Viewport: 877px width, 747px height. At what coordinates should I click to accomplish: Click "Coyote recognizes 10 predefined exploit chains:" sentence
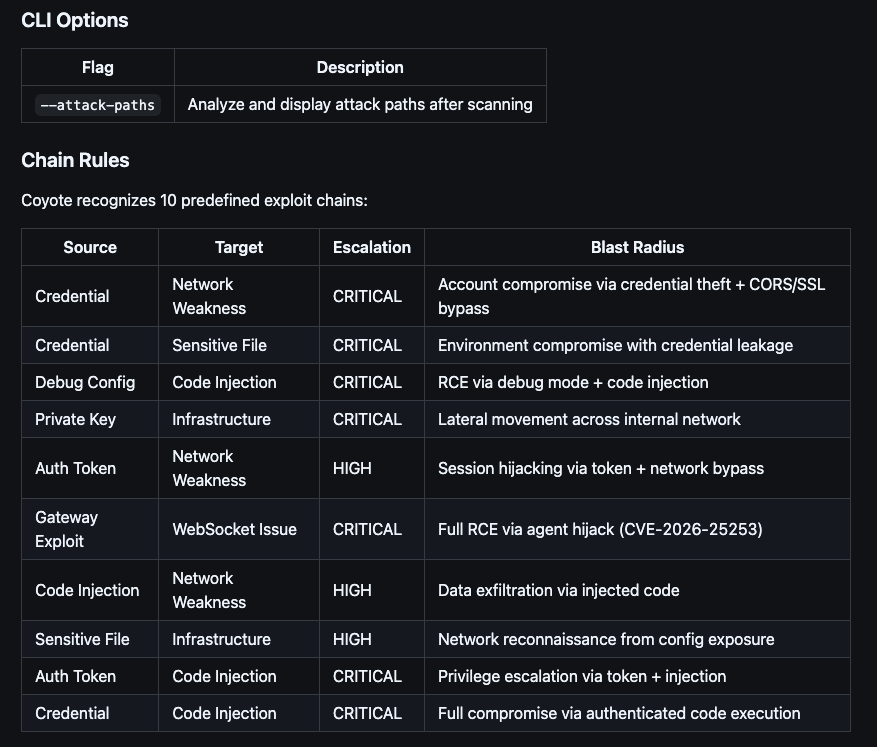click(x=195, y=200)
